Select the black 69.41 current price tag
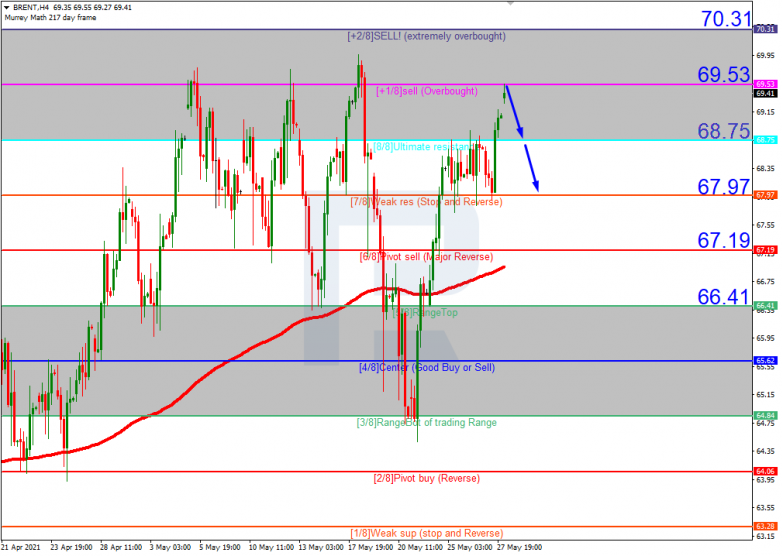 (x=766, y=93)
